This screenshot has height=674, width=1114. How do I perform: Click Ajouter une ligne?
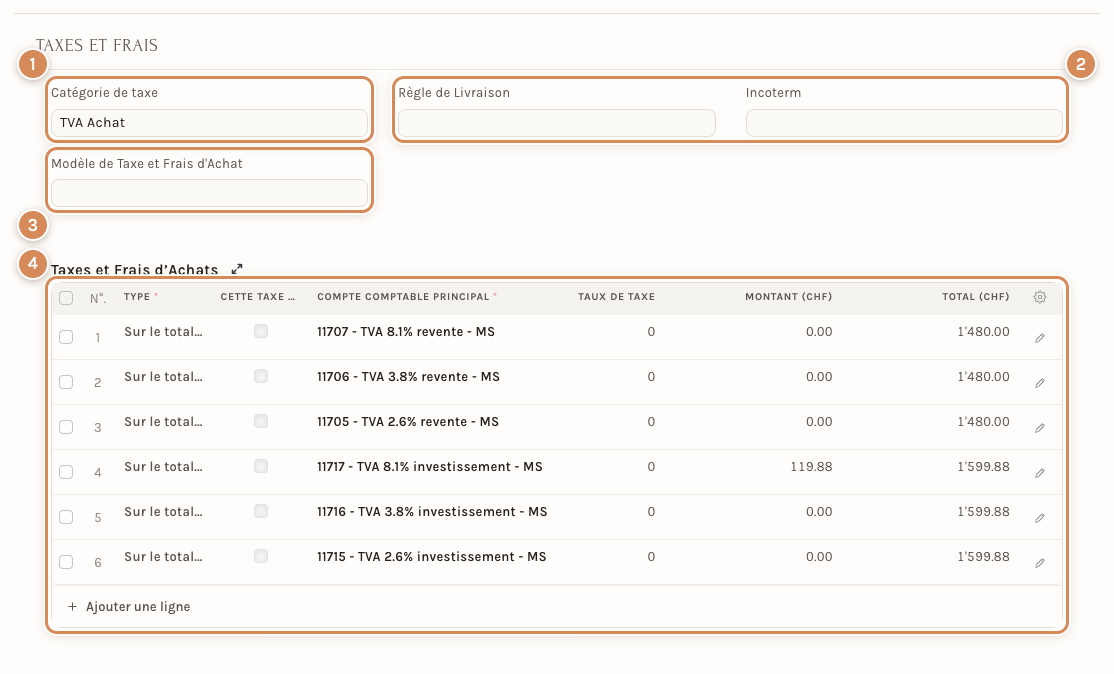[x=129, y=607]
